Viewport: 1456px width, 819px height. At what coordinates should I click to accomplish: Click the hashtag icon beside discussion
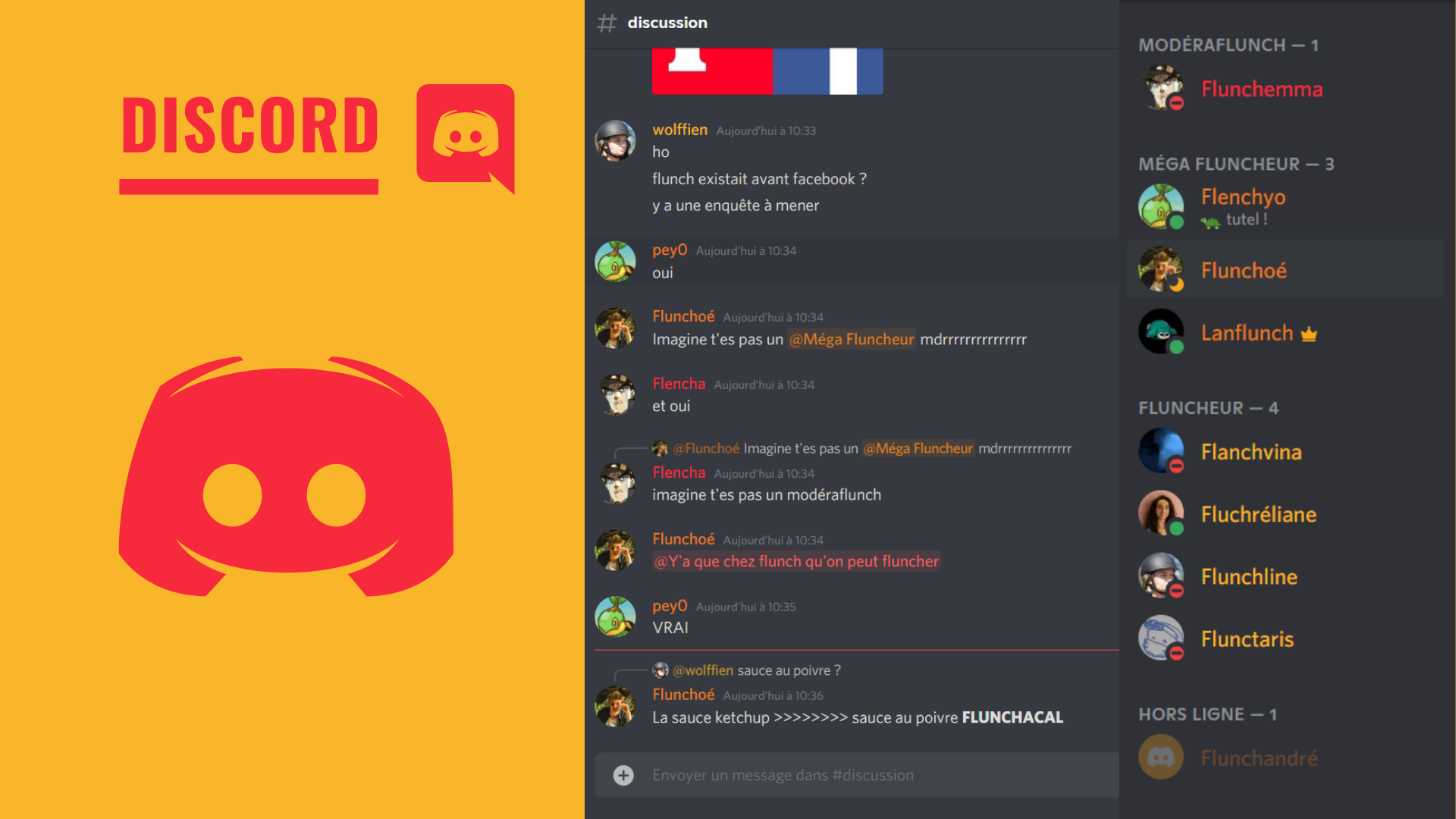coord(607,23)
